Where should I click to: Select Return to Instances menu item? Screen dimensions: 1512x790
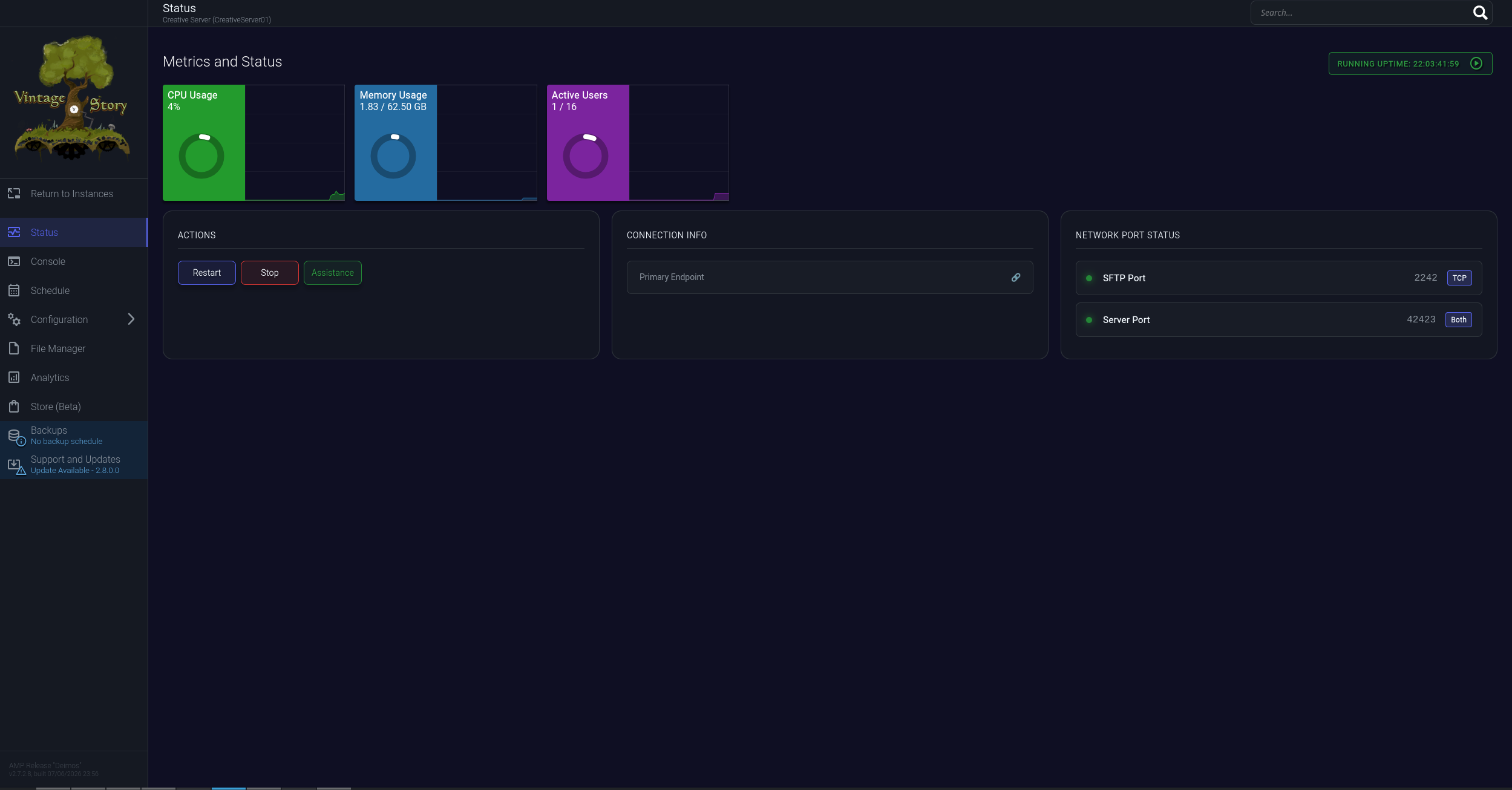(x=74, y=194)
